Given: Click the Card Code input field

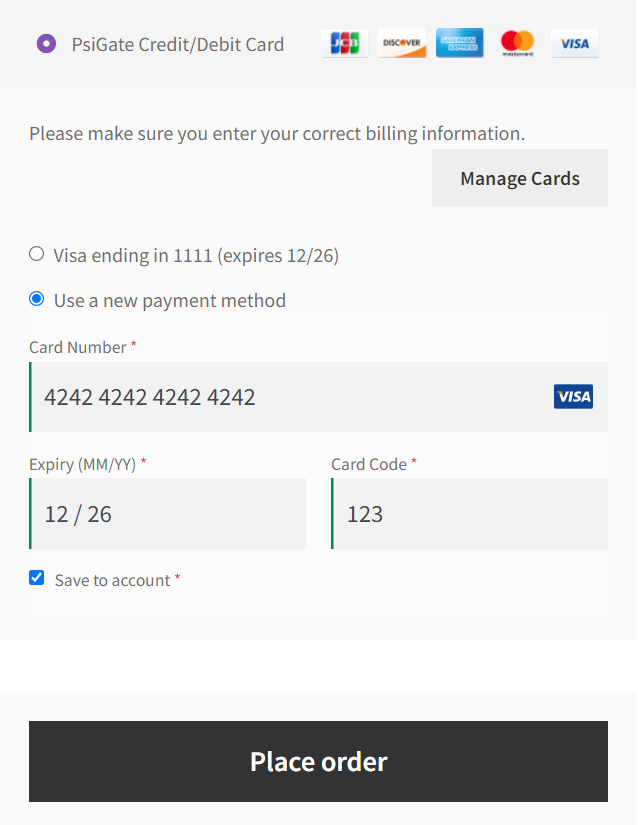Looking at the screenshot, I should 470,513.
